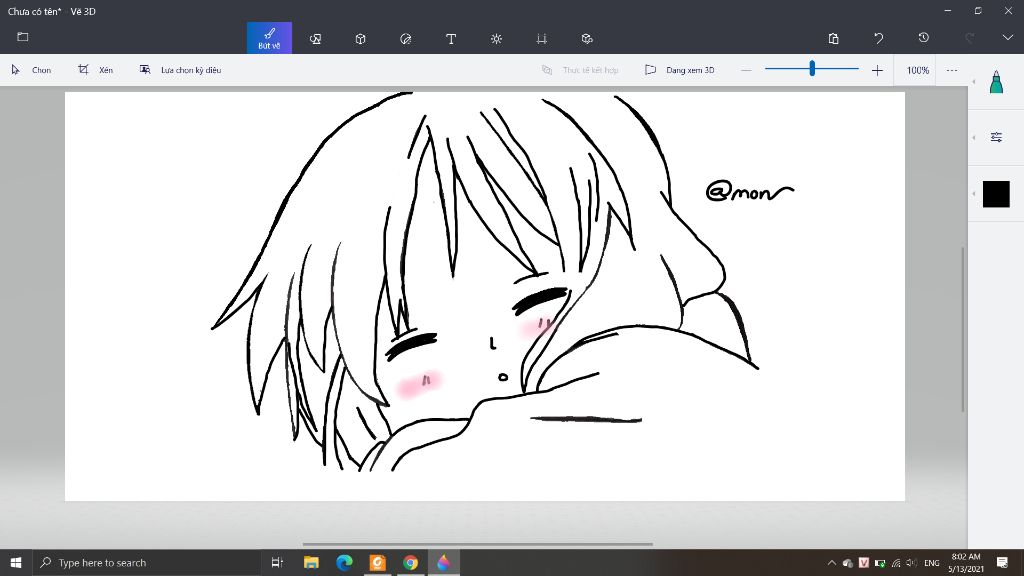Click the Paste clipboard icon
Image resolution: width=1024 pixels, height=576 pixels.
point(833,39)
